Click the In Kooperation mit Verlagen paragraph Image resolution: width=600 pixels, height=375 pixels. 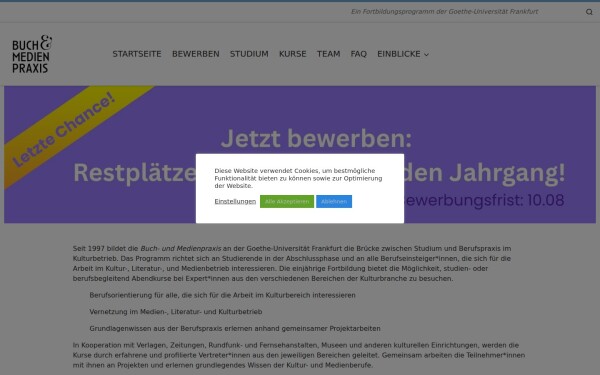[x=299, y=355]
